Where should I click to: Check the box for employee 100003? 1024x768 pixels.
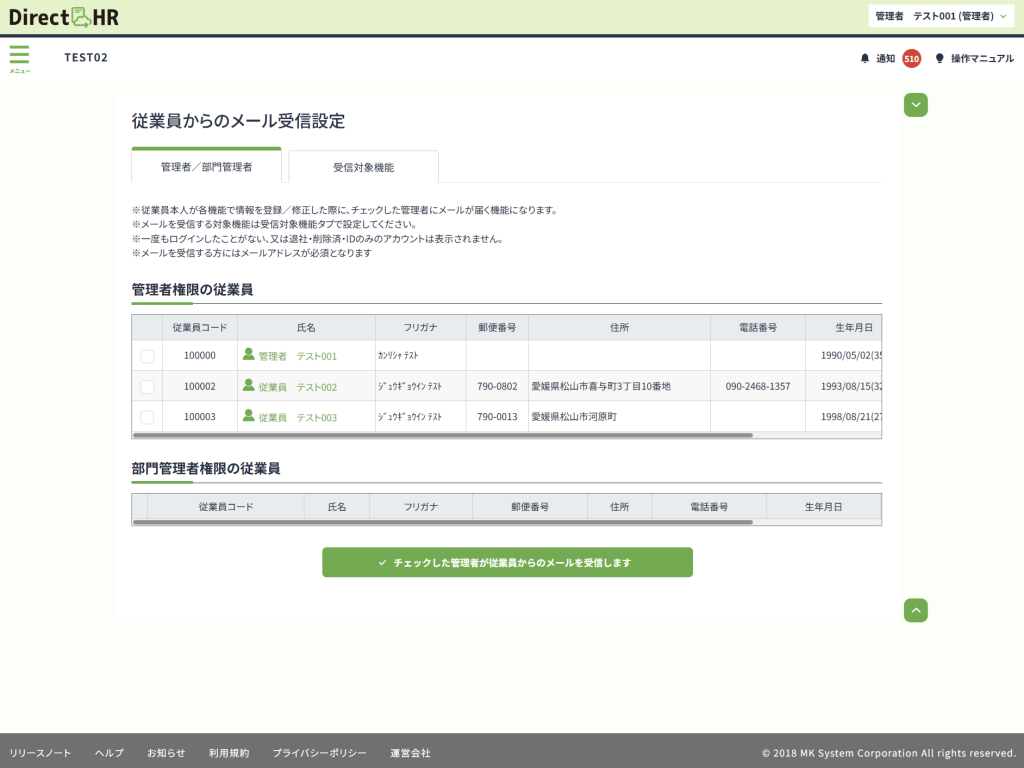[147, 417]
